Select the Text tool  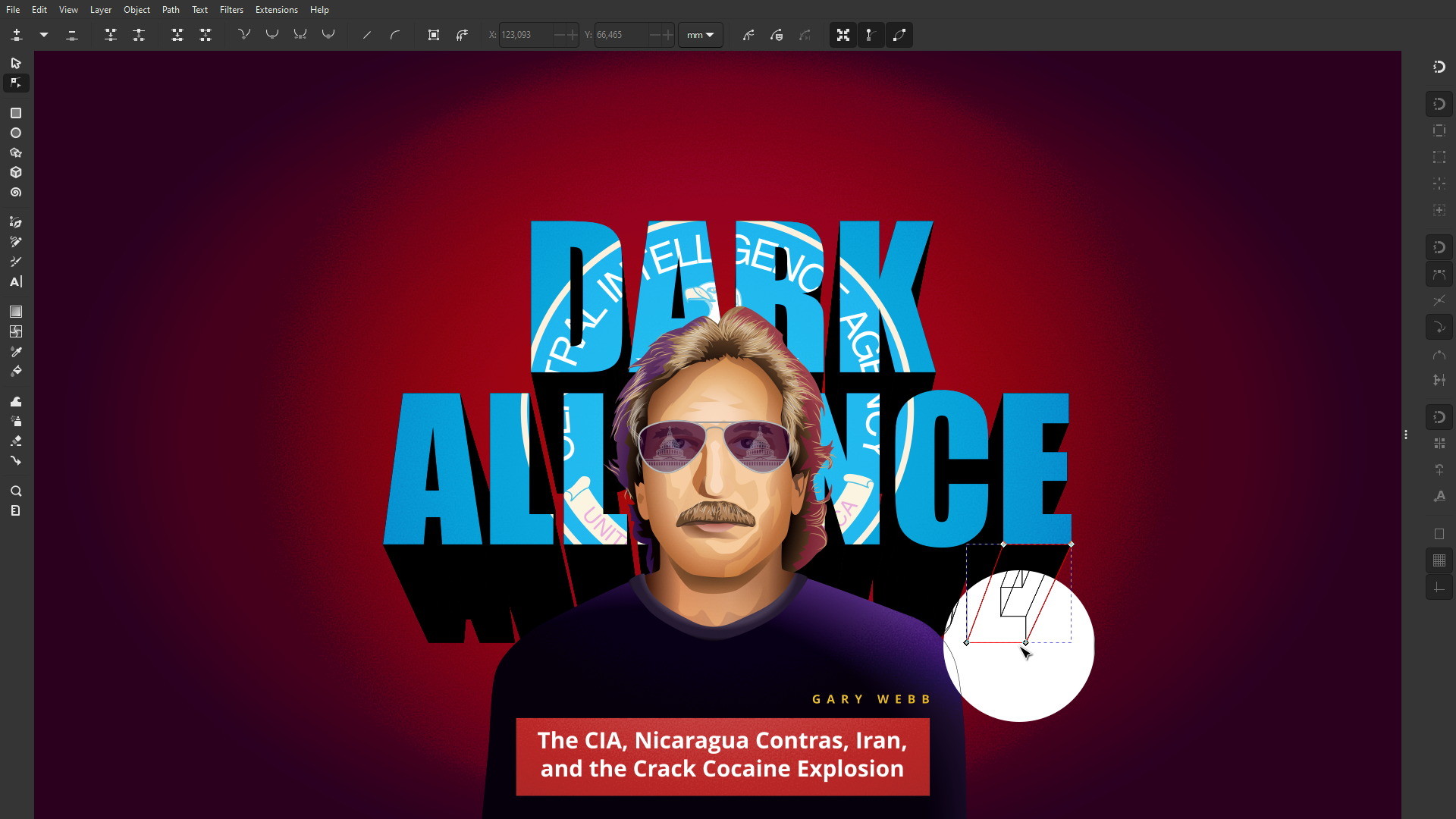point(16,282)
